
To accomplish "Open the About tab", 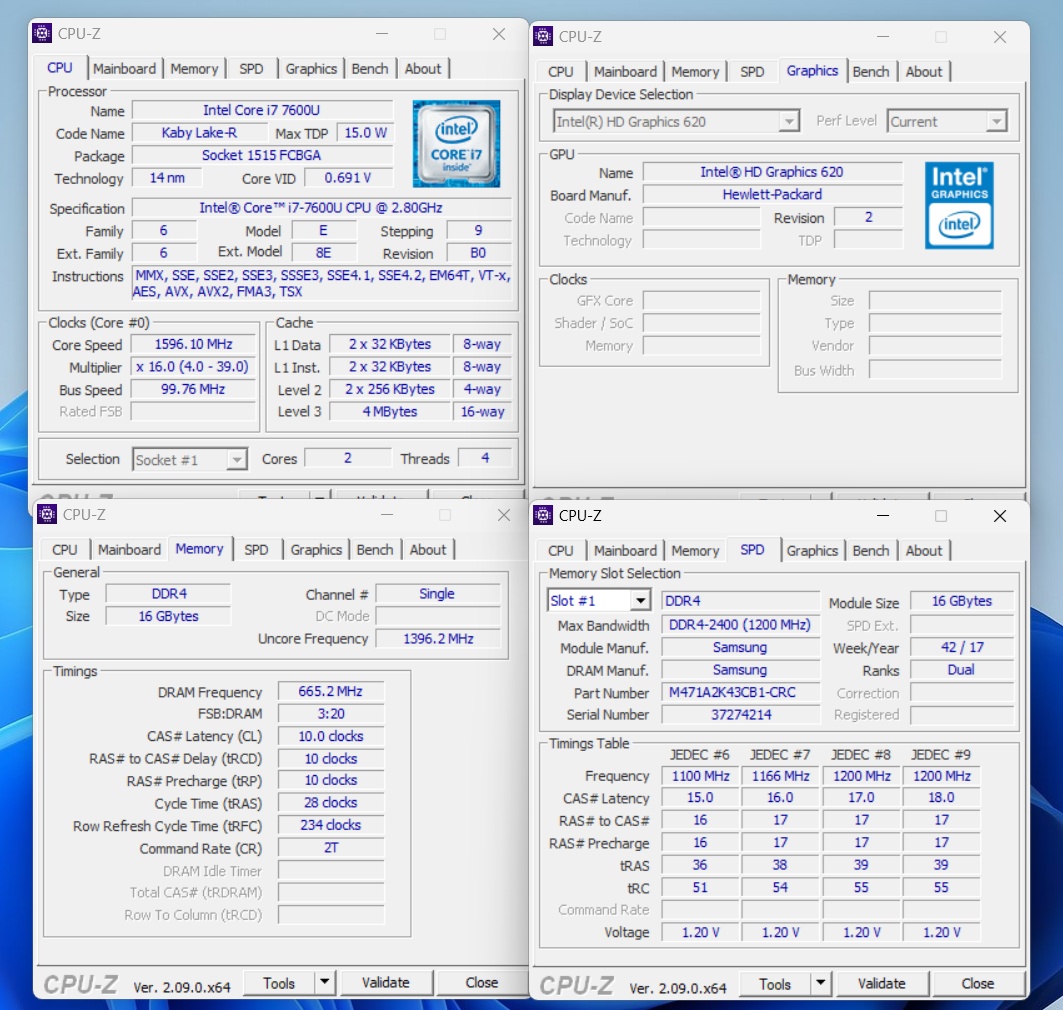I will tap(424, 68).
